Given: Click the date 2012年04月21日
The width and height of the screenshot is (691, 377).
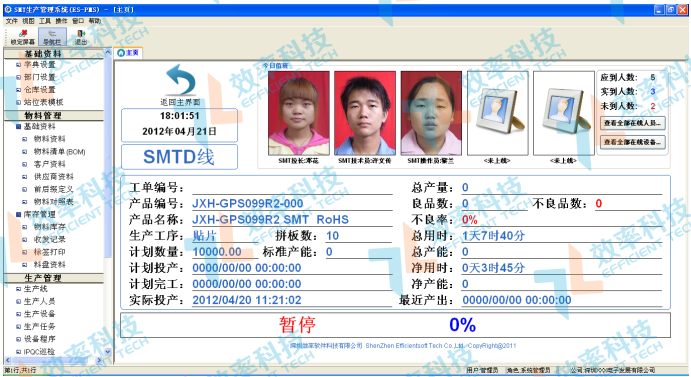Looking at the screenshot, I should [179, 131].
